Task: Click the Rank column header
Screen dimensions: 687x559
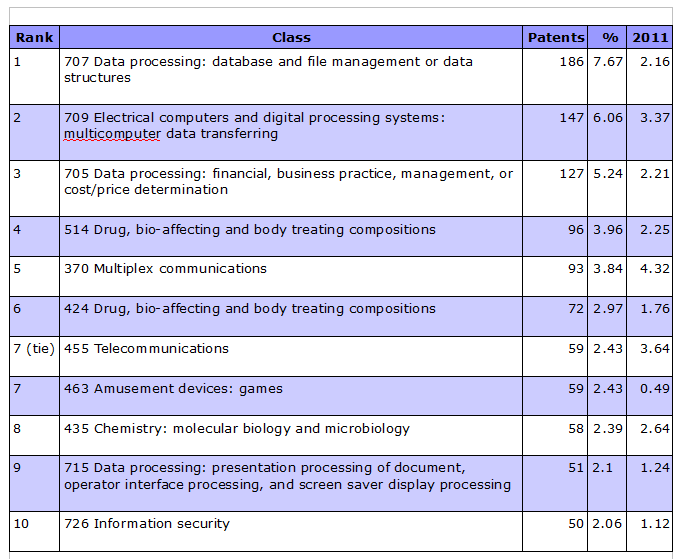Action: click(34, 37)
